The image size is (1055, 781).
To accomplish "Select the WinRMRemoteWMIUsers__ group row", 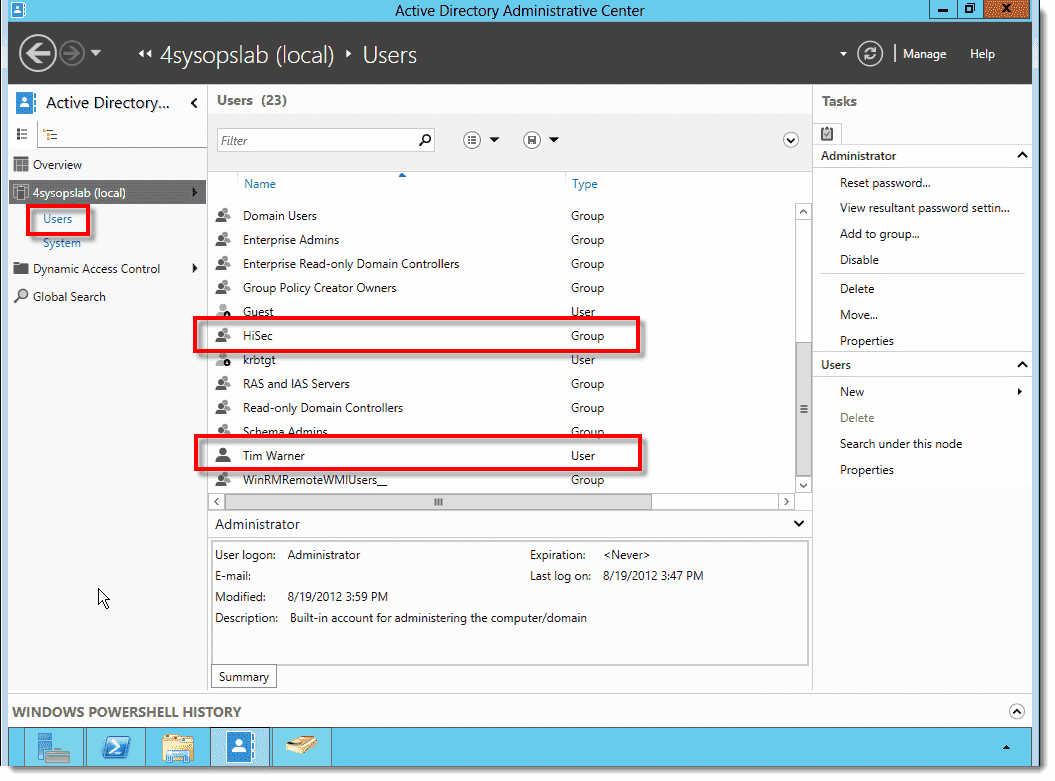I will [x=502, y=480].
